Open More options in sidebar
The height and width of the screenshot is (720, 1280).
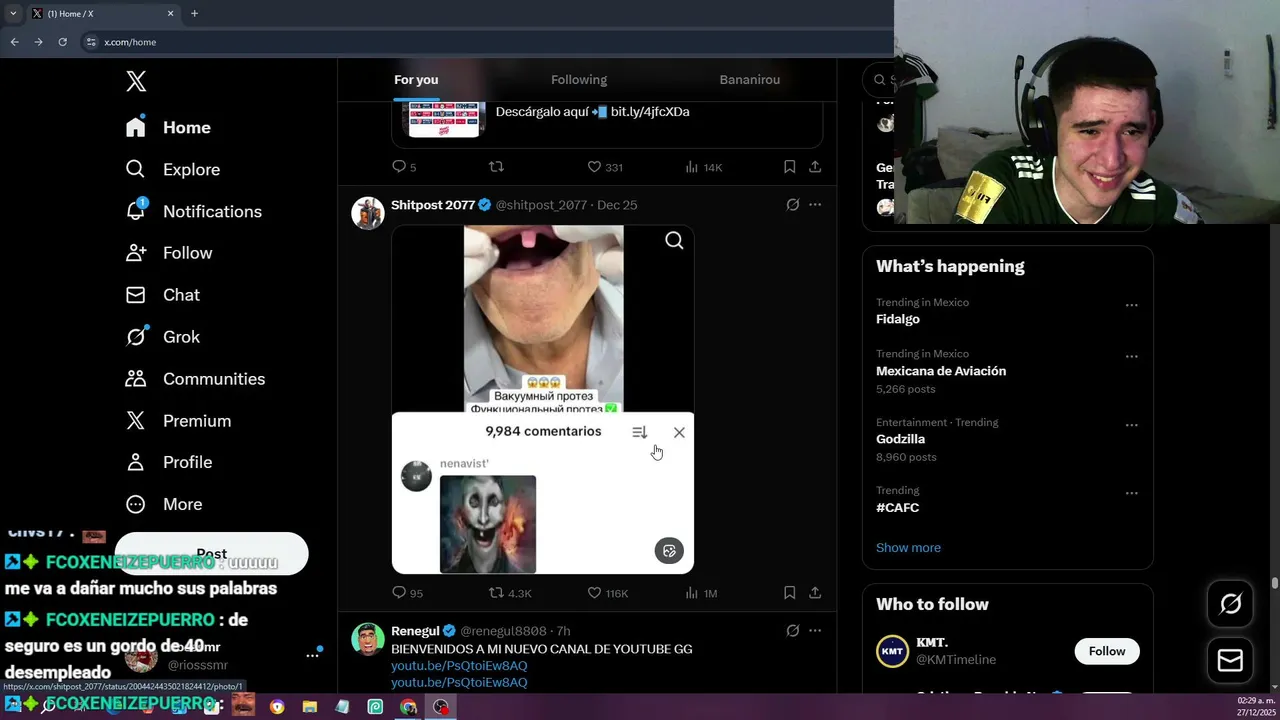point(164,504)
